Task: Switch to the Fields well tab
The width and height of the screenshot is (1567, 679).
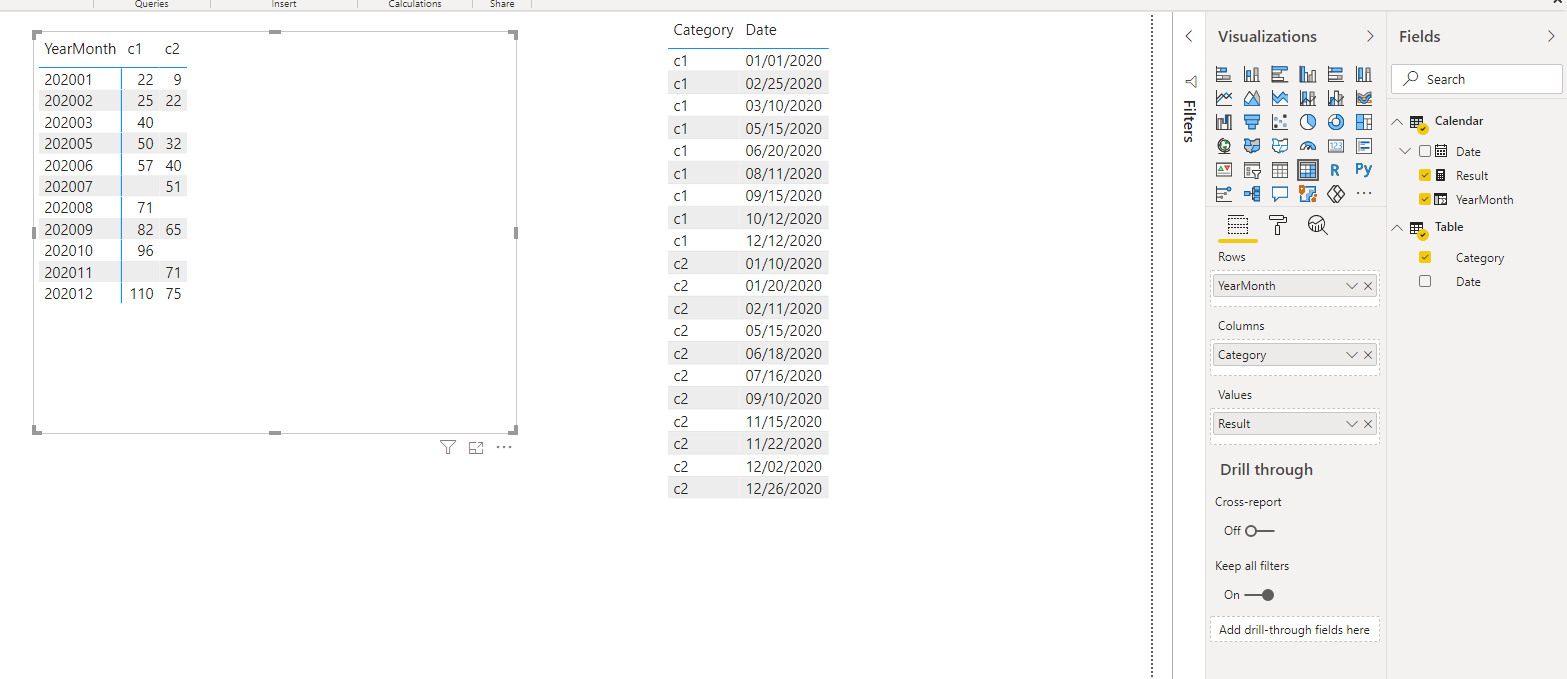Action: tap(1237, 225)
